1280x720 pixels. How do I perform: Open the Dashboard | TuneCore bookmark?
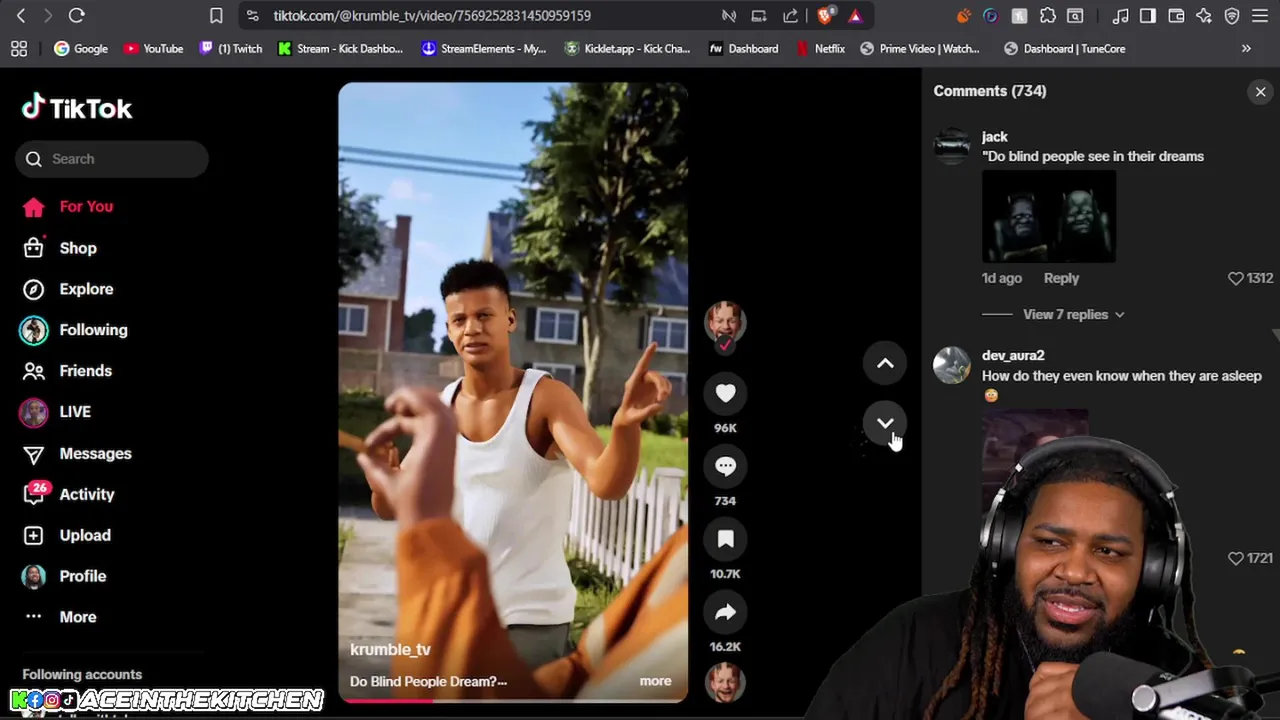tap(1064, 48)
